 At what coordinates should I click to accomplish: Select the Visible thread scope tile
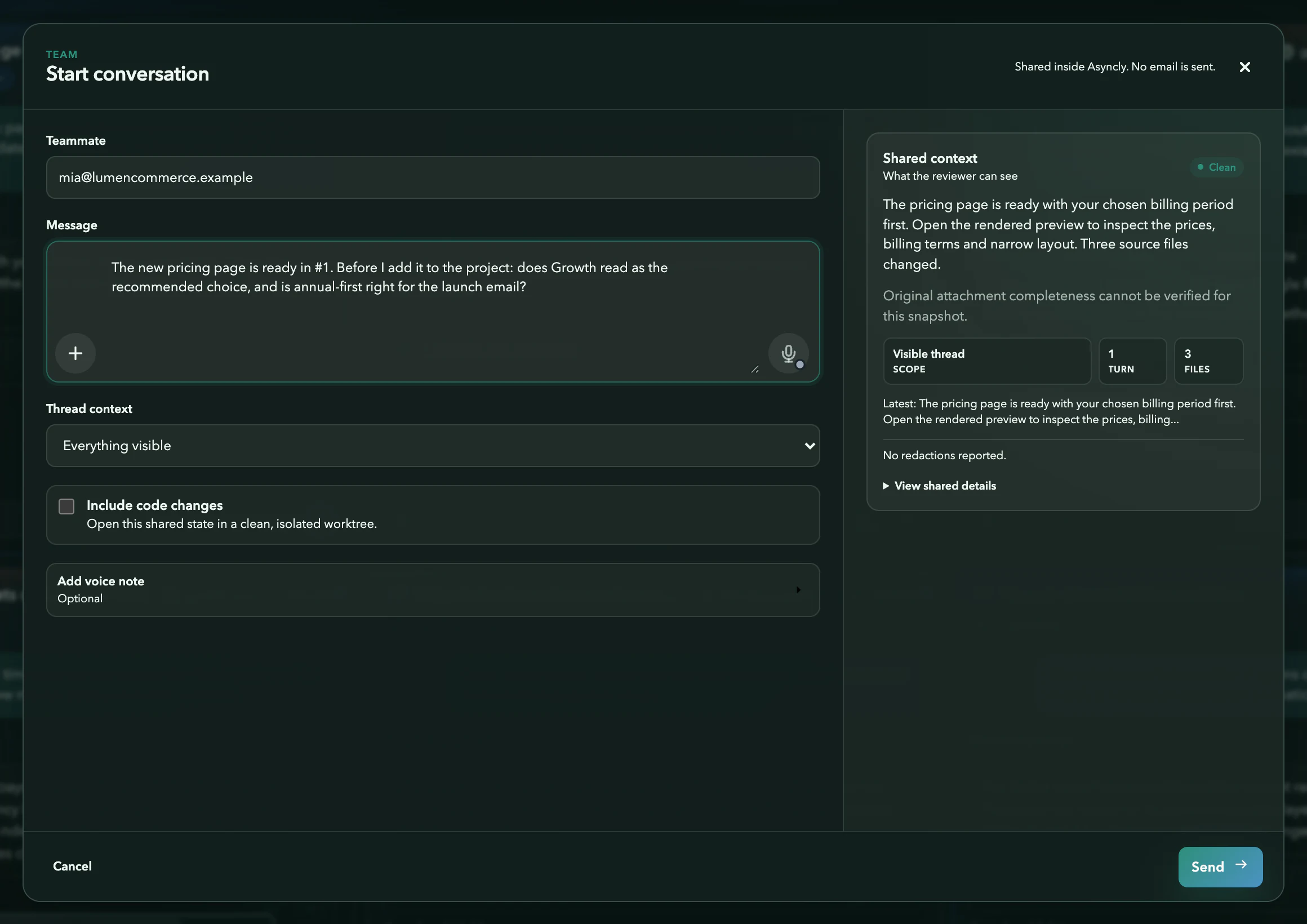click(x=986, y=362)
